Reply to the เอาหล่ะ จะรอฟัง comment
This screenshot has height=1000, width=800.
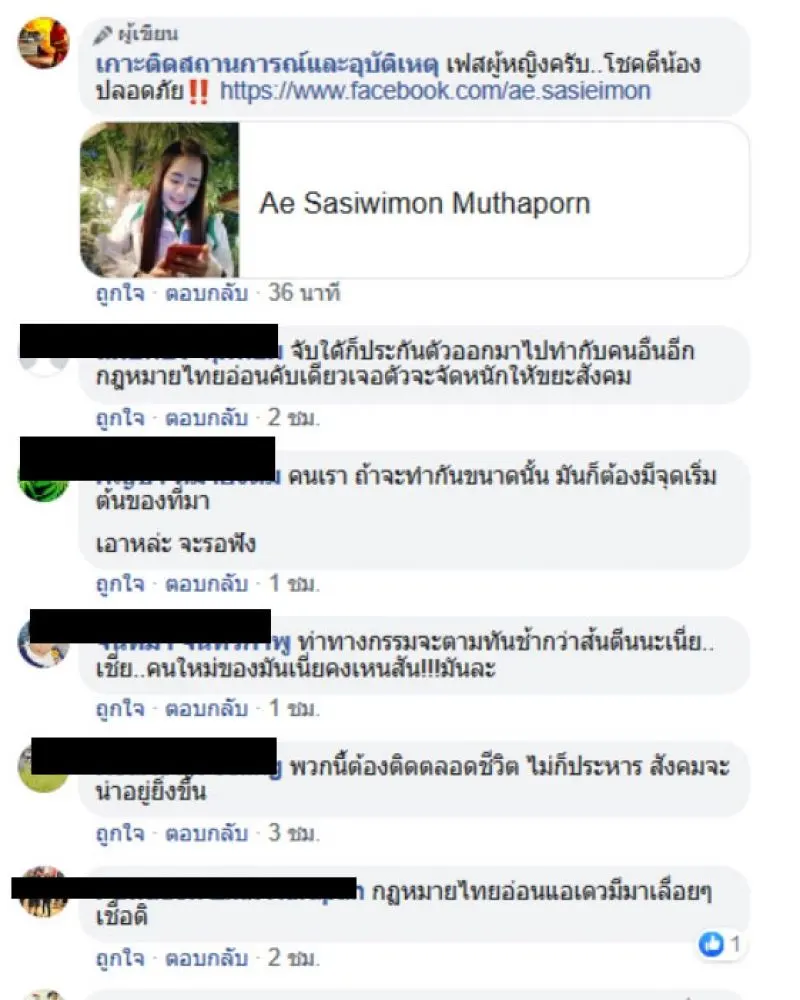click(x=206, y=584)
